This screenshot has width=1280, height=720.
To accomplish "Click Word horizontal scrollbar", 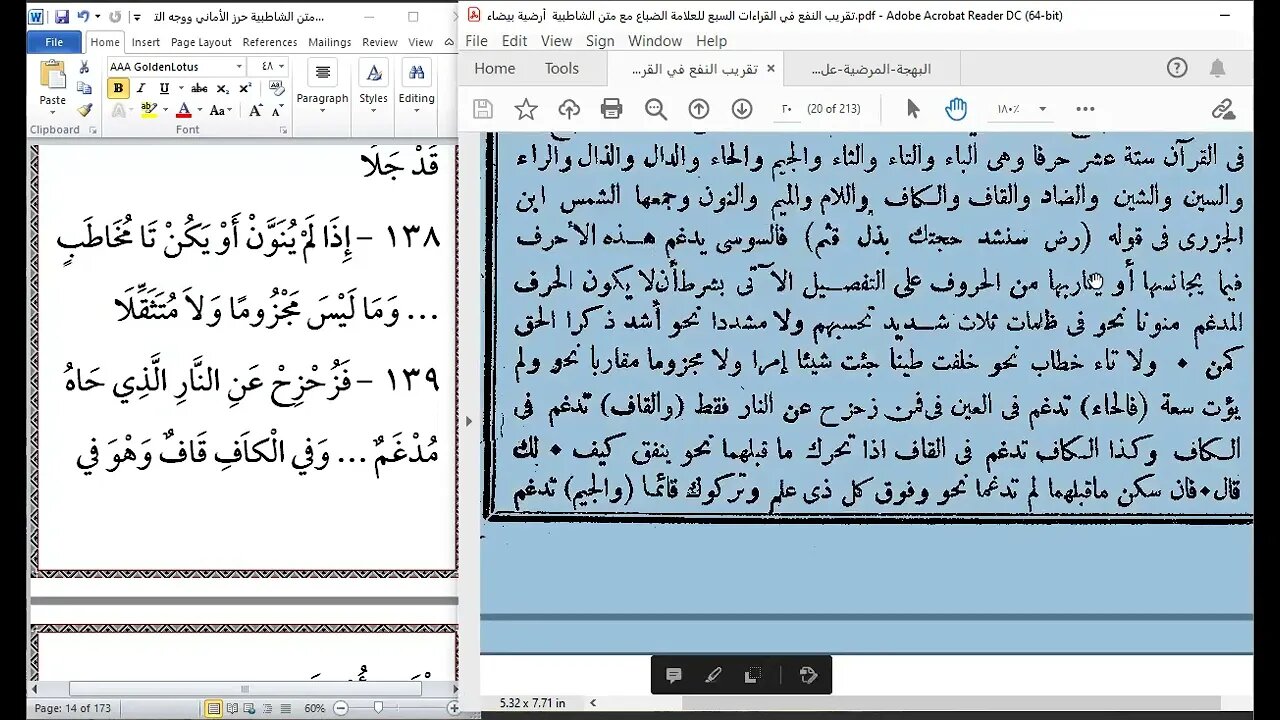I will tap(245, 689).
